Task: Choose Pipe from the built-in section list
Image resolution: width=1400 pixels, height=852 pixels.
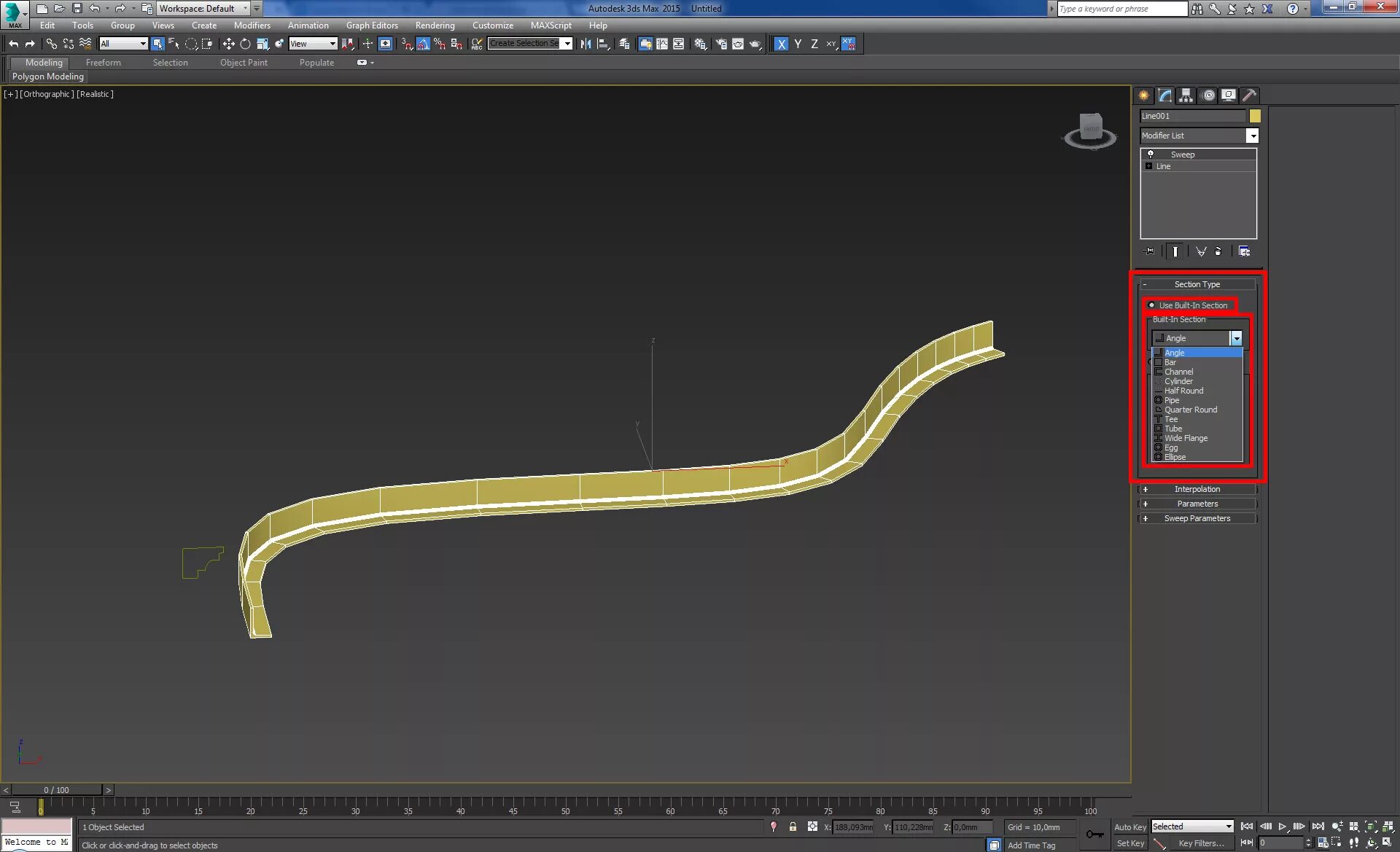Action: tap(1172, 400)
